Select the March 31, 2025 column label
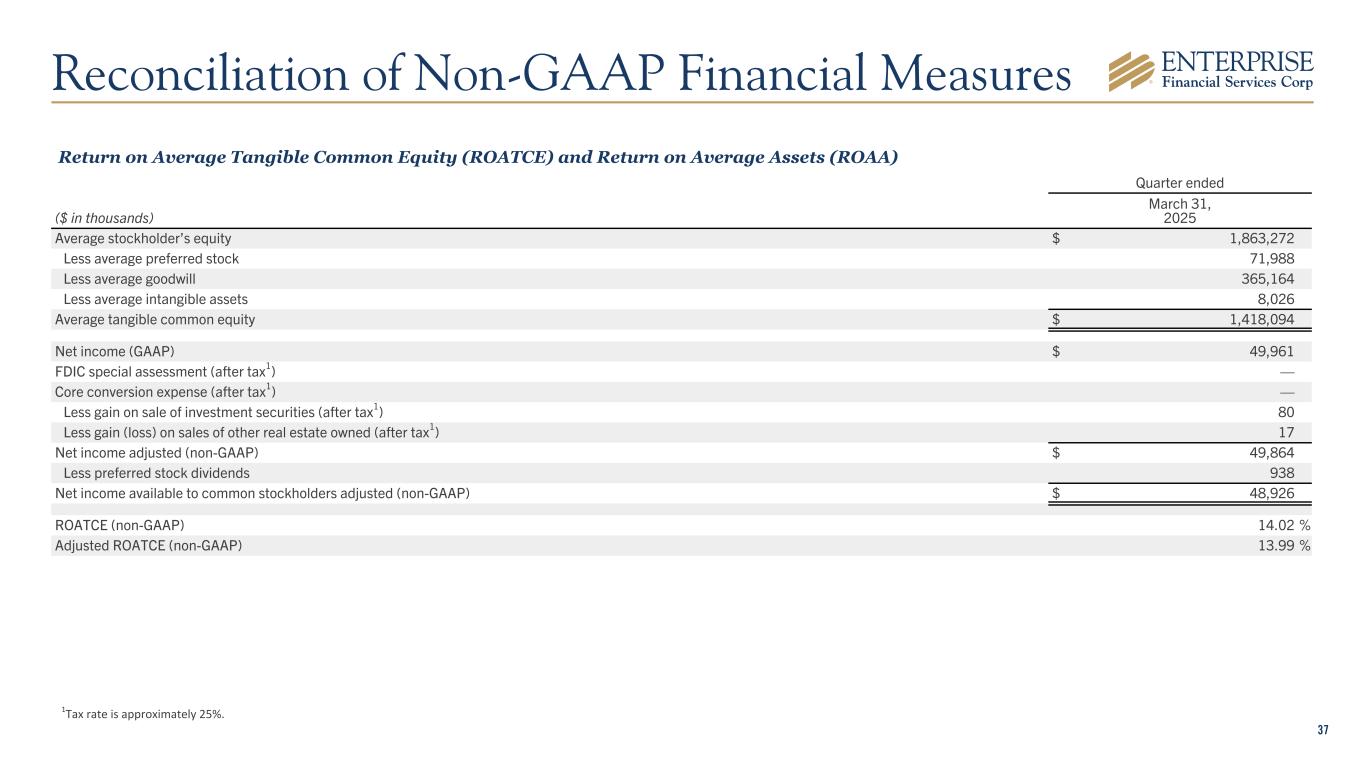The width and height of the screenshot is (1365, 768). [1181, 211]
